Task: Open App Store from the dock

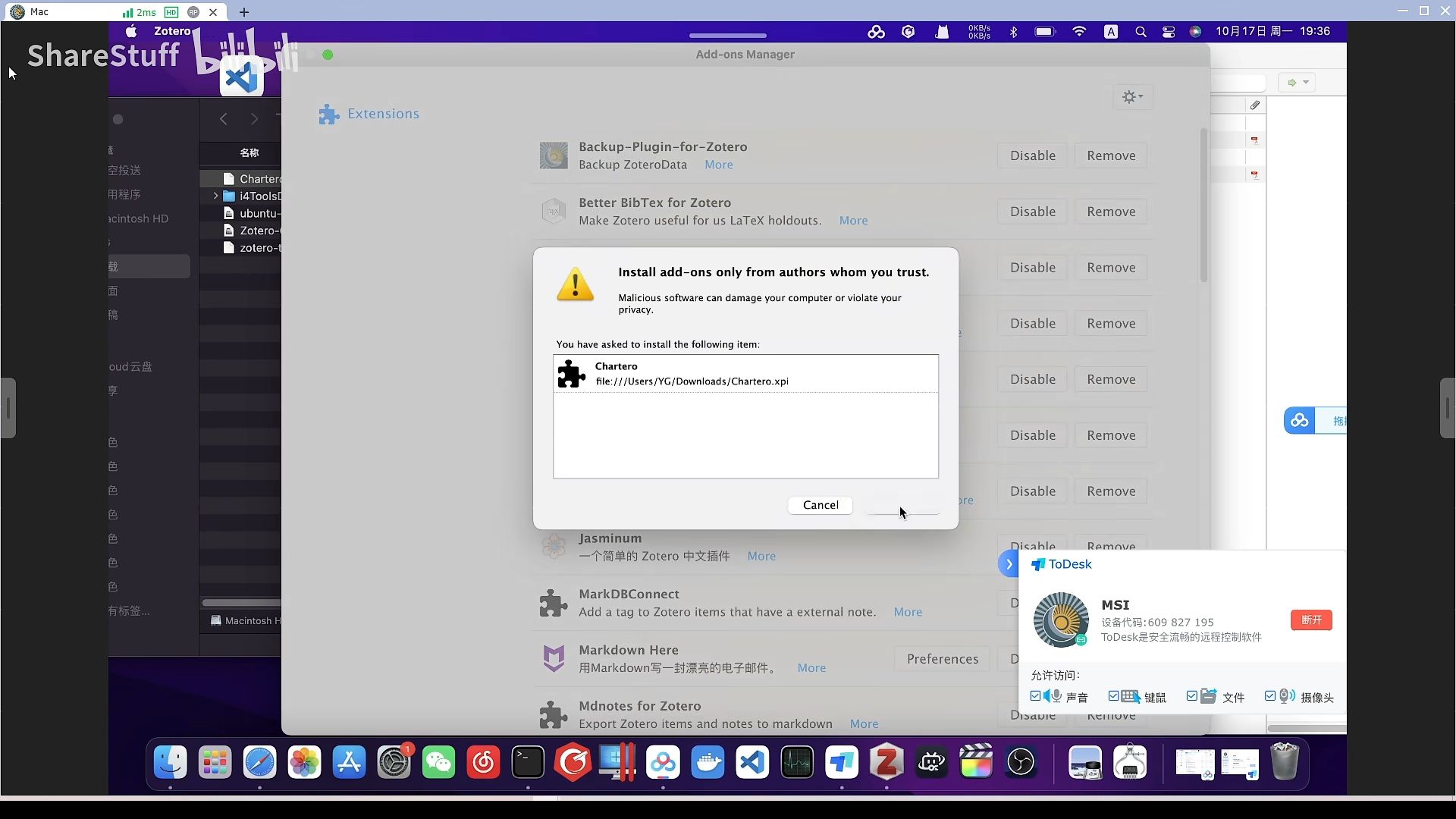Action: point(349,762)
